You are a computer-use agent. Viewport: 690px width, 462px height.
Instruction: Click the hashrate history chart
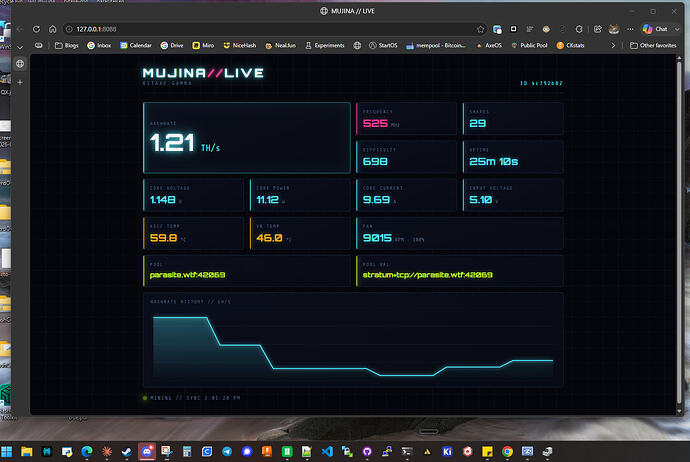(353, 340)
